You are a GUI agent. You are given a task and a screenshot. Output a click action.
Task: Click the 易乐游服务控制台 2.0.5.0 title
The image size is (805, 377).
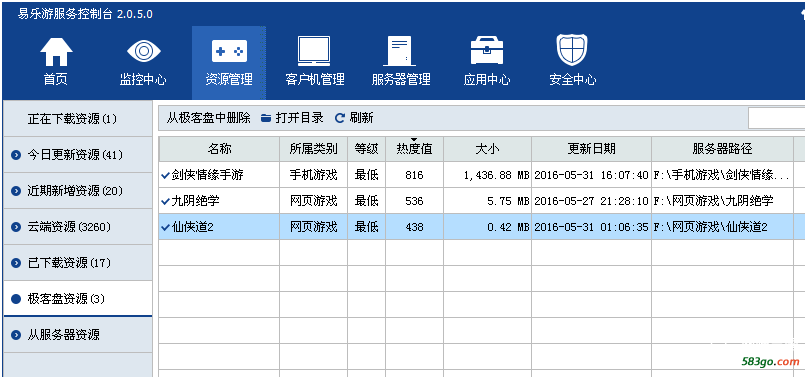tap(85, 14)
